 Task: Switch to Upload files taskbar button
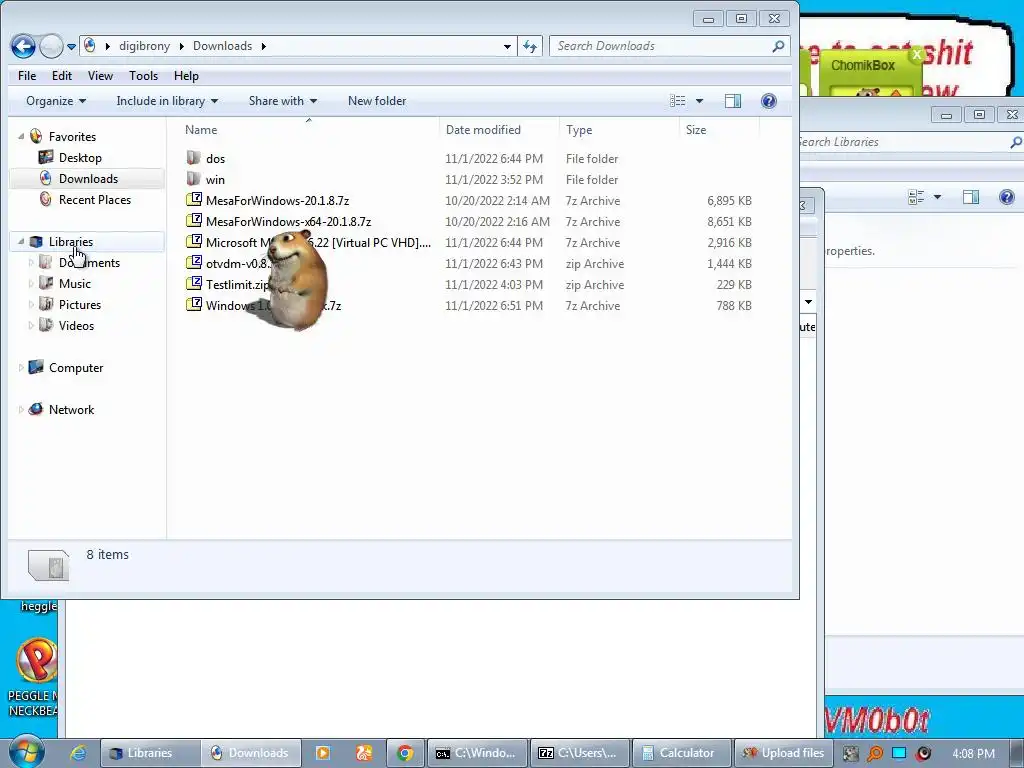coord(784,753)
